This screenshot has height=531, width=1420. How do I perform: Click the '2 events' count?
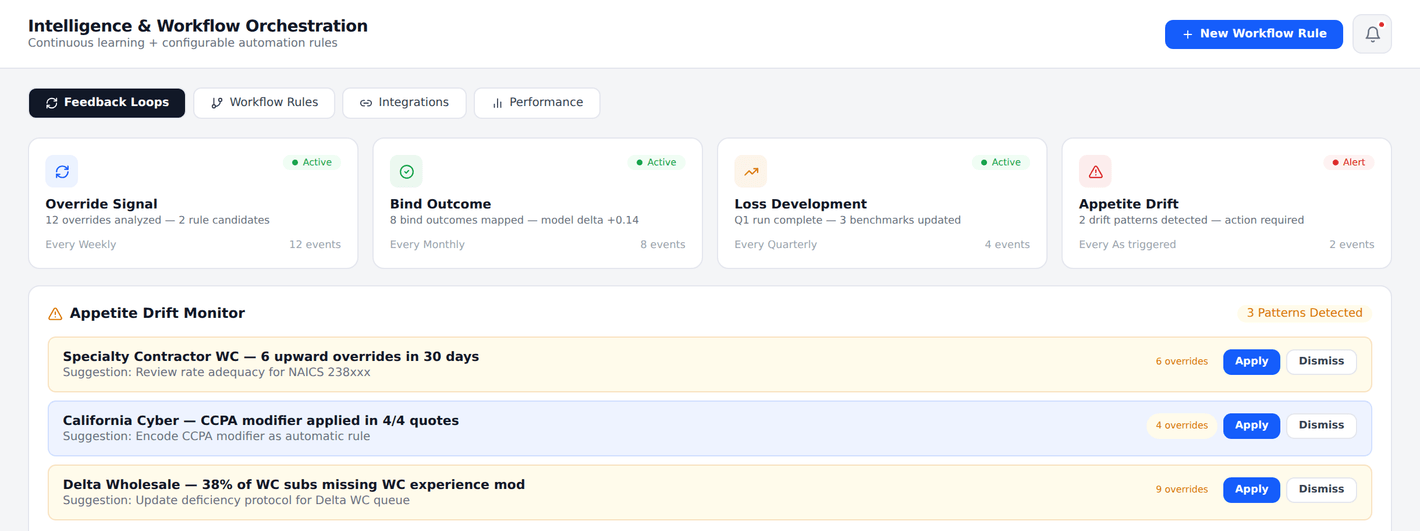(1351, 245)
